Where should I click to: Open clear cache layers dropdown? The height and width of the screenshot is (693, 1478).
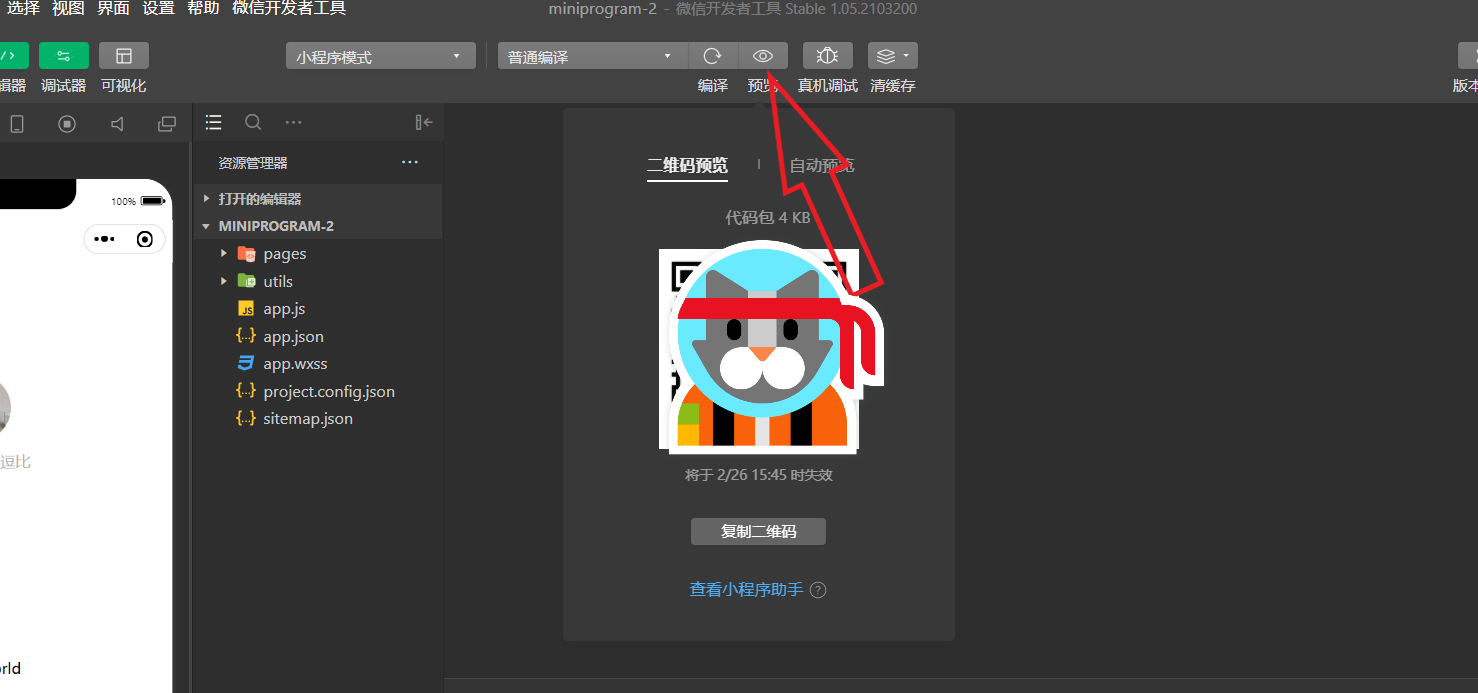click(892, 56)
